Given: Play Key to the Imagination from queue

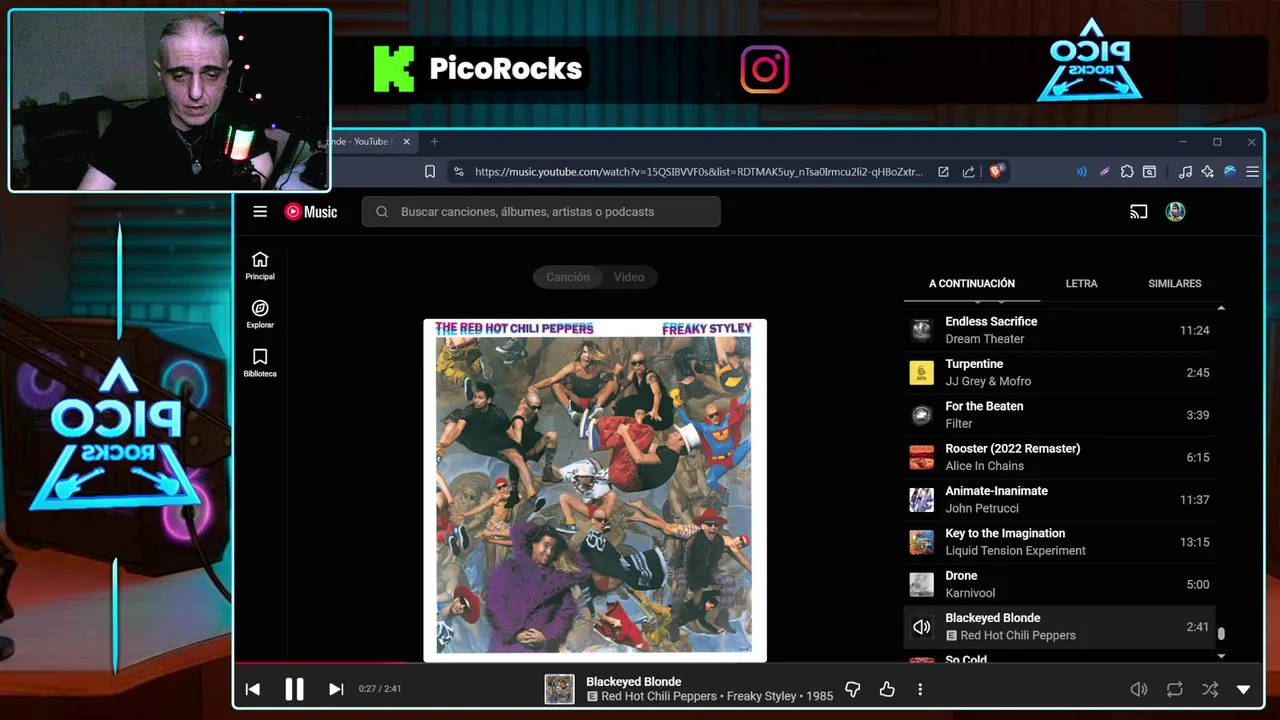Looking at the screenshot, I should (x=1060, y=542).
